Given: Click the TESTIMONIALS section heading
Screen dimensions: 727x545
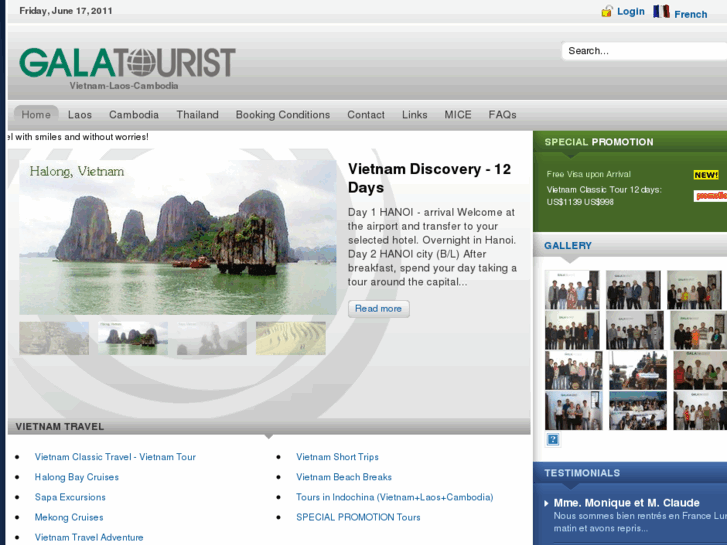Looking at the screenshot, I should tap(582, 473).
